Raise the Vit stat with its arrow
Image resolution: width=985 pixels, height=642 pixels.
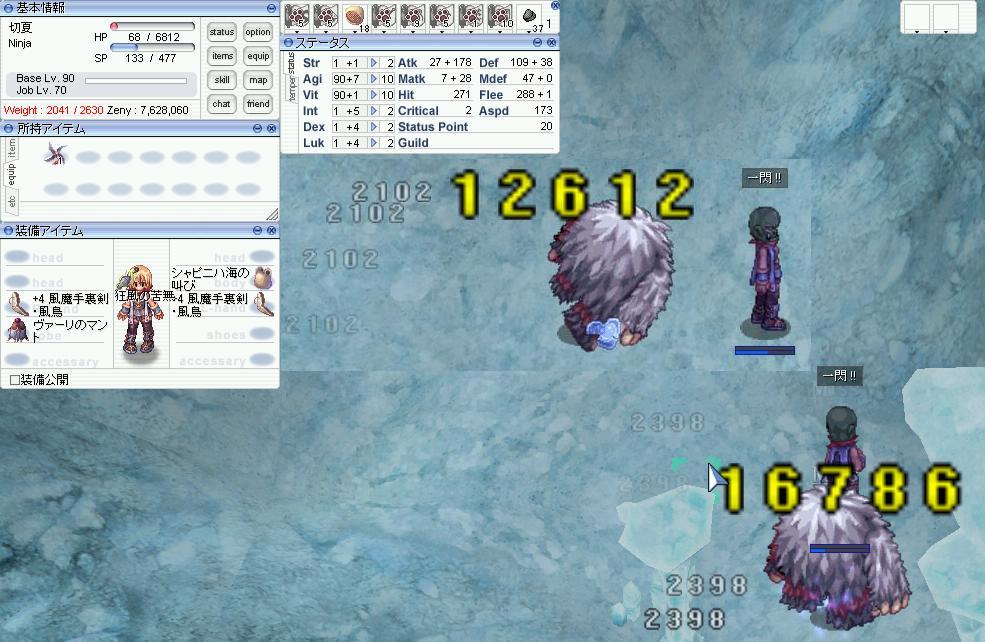pyautogui.click(x=374, y=95)
